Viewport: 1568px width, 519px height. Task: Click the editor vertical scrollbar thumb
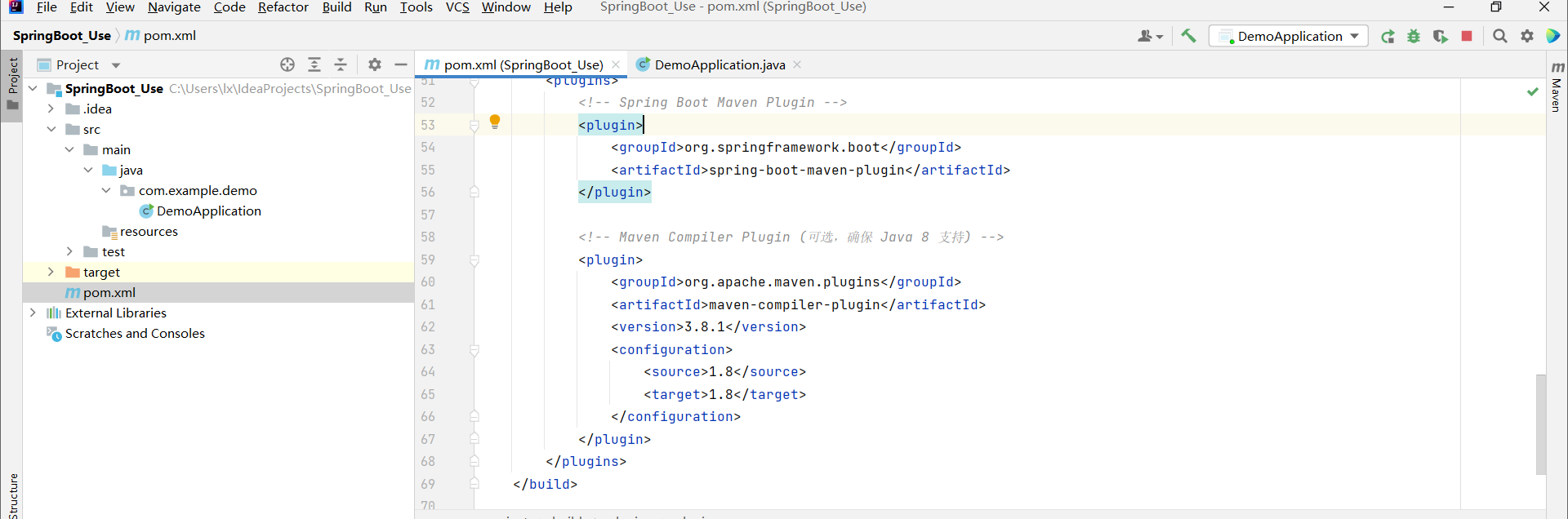(x=1540, y=424)
